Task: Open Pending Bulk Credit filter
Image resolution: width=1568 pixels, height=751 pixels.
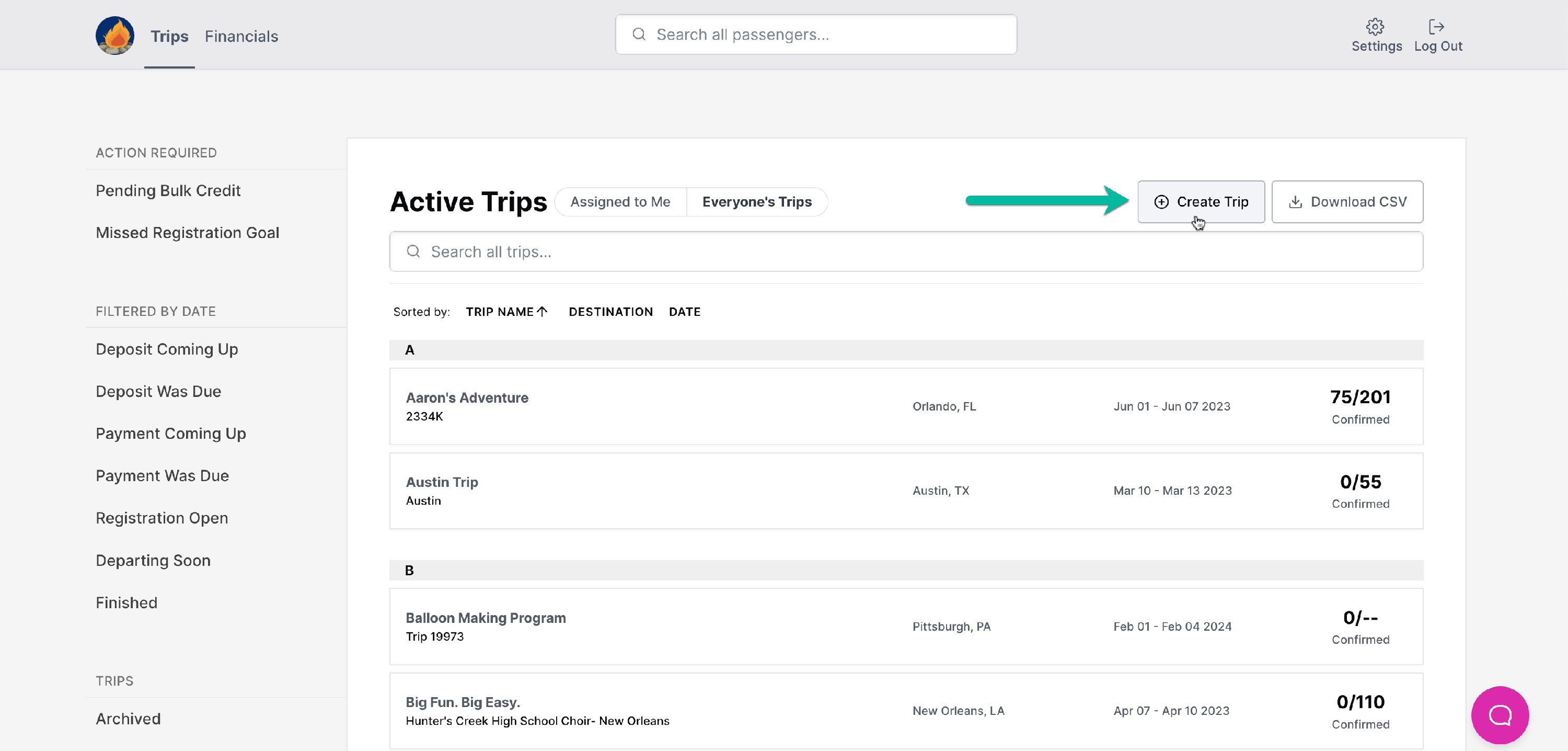Action: (x=168, y=191)
